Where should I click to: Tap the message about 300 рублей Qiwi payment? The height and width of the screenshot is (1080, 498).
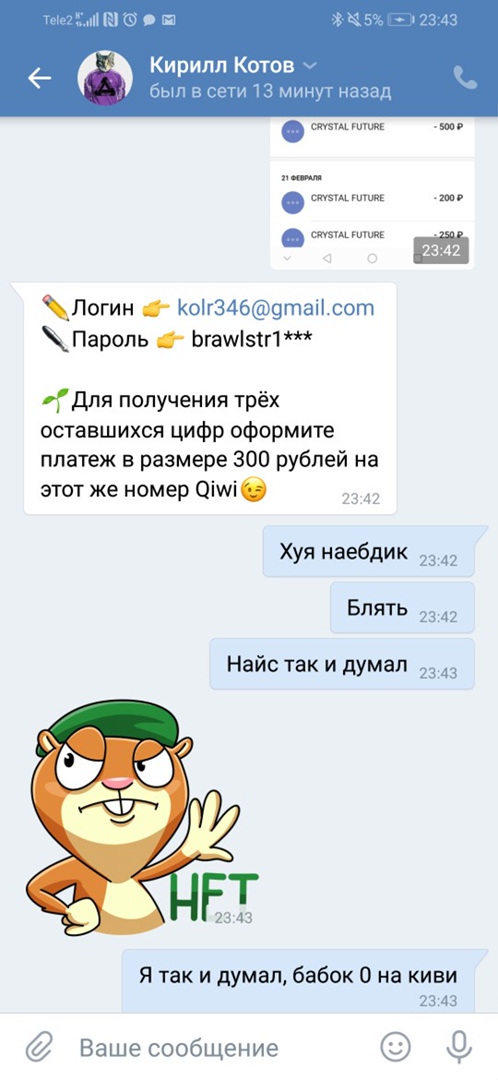210,399
